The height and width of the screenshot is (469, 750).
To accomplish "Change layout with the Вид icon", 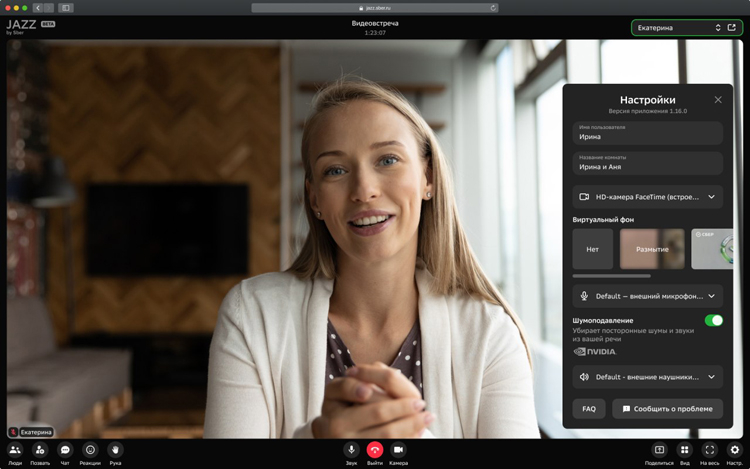I will click(x=684, y=450).
